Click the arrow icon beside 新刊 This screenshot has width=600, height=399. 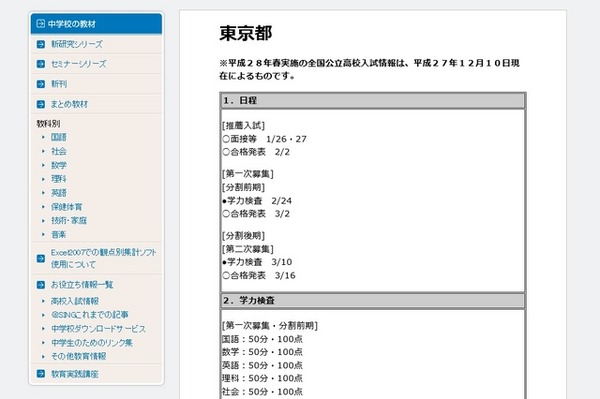pyautogui.click(x=41, y=84)
